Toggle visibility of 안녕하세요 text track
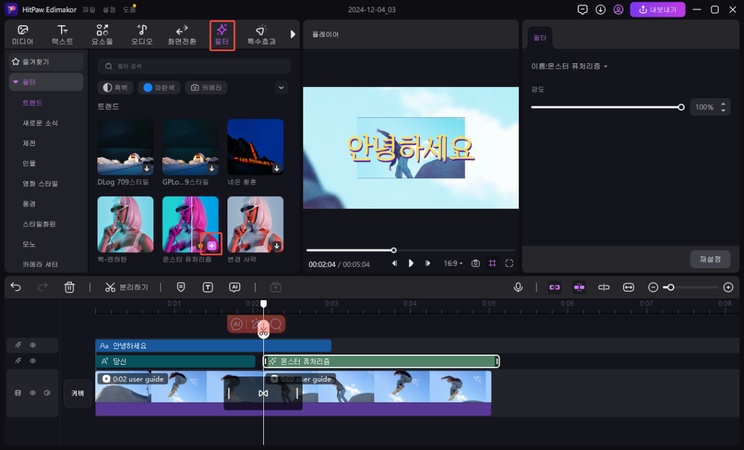The width and height of the screenshot is (744, 450). [33, 345]
